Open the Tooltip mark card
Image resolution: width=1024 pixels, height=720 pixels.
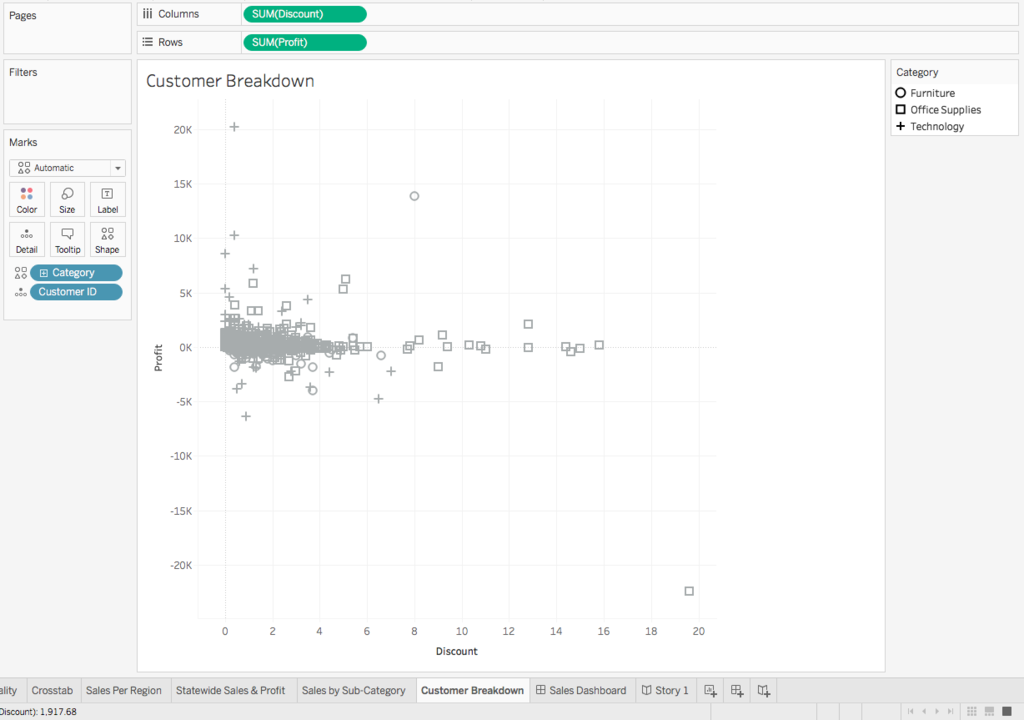[x=67, y=240]
